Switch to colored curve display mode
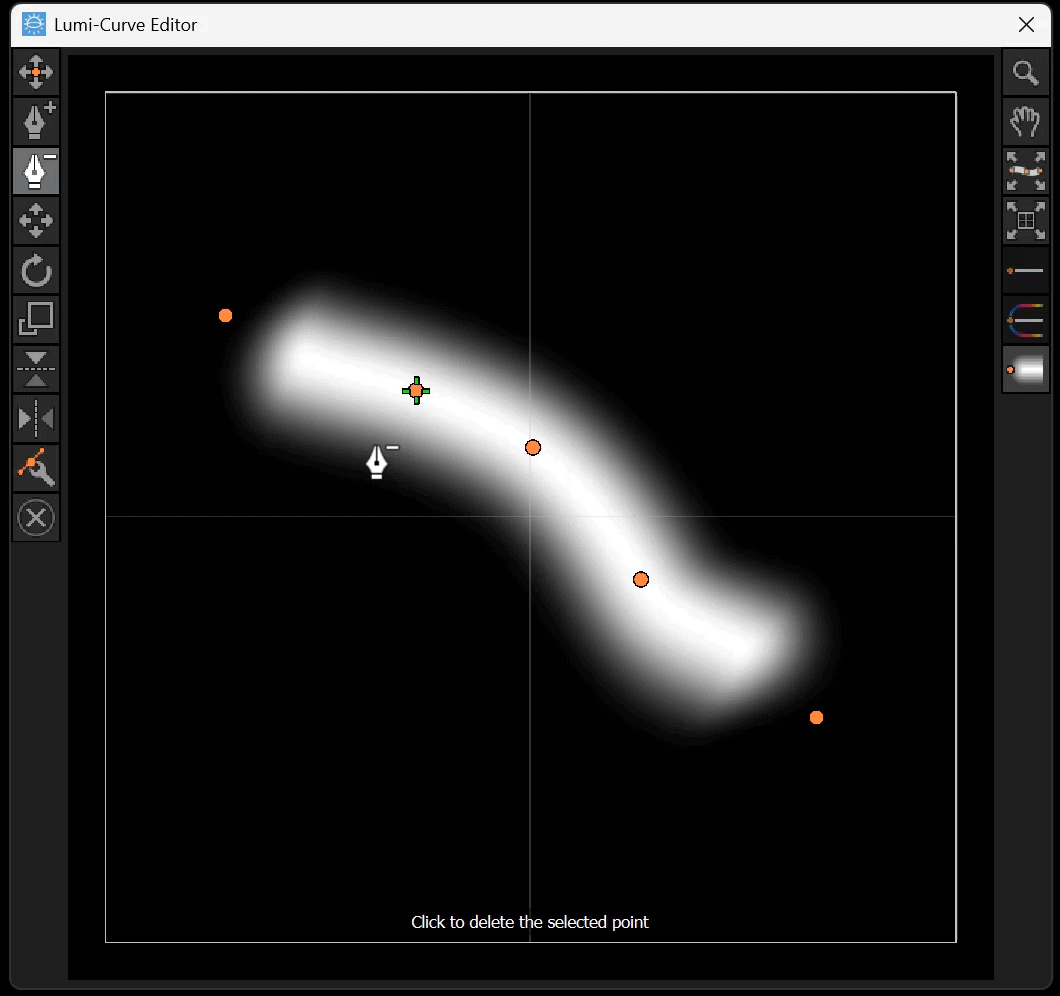 tap(1026, 320)
